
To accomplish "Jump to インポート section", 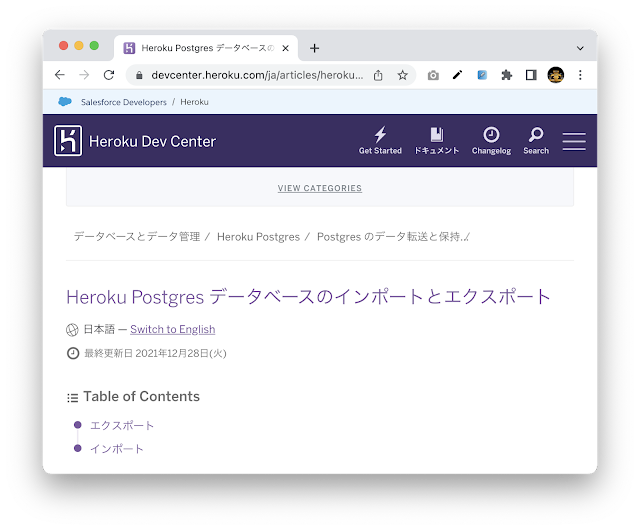I will click(x=116, y=449).
